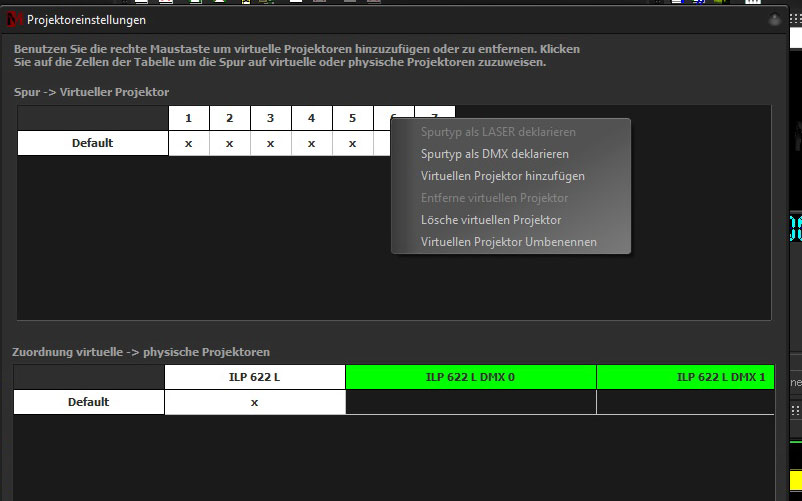802x501 pixels.
Task: Choose 'Lösche virtuellen Projektor' menu entry
Action: 490,220
